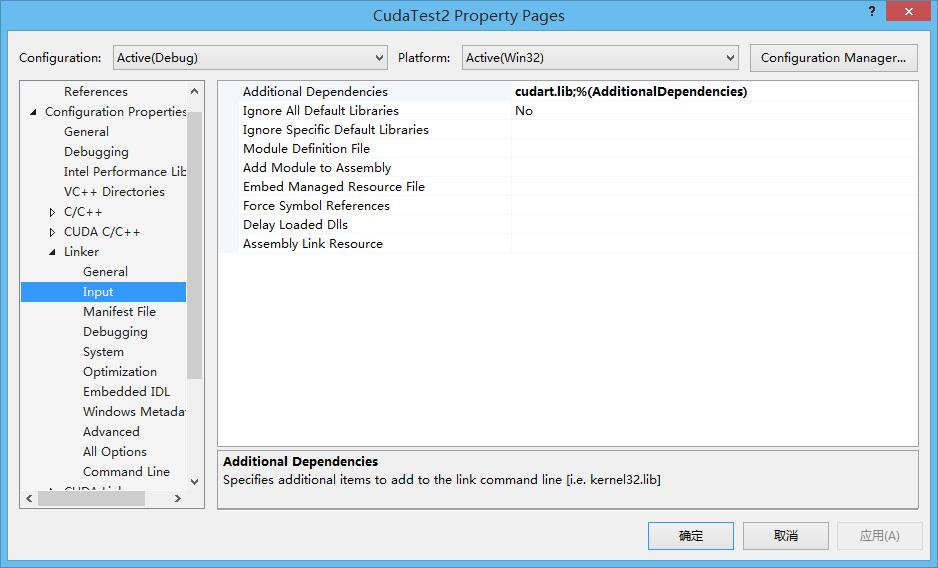Close the CudaTest2 Property Pages dialog
938x568 pixels.
pyautogui.click(x=908, y=11)
